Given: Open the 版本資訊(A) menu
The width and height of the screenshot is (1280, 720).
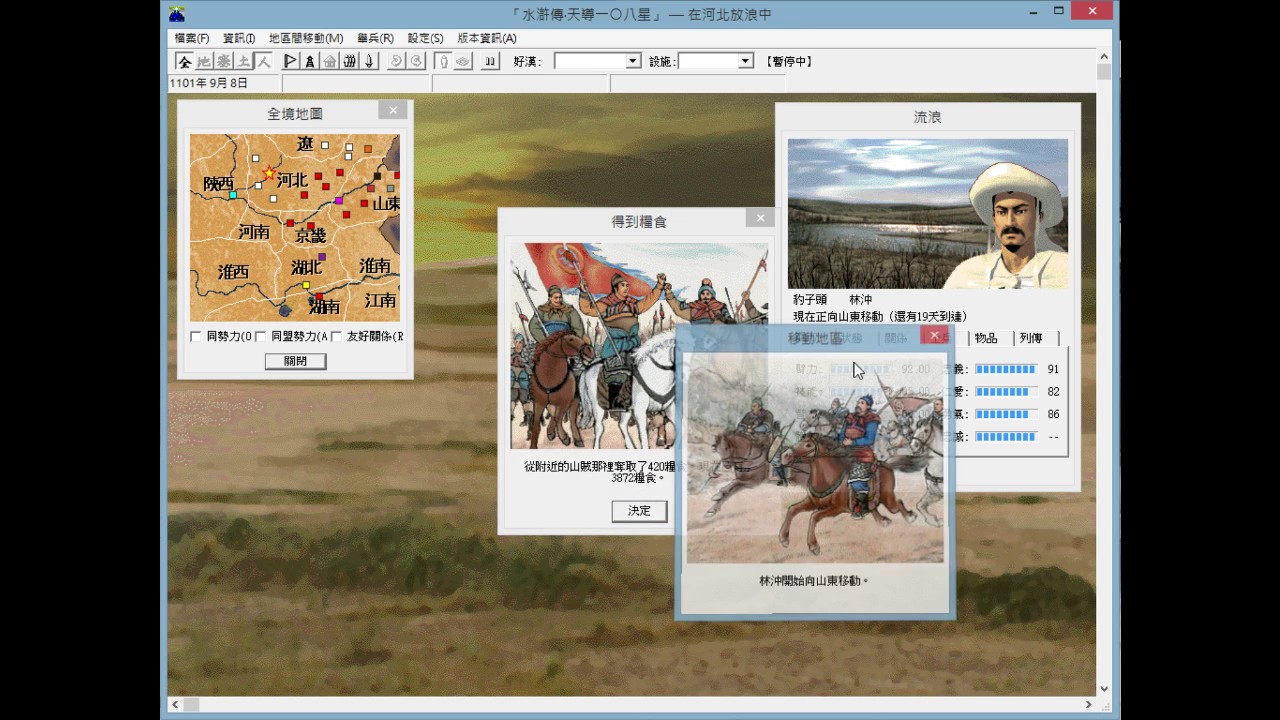Looking at the screenshot, I should pyautogui.click(x=487, y=38).
